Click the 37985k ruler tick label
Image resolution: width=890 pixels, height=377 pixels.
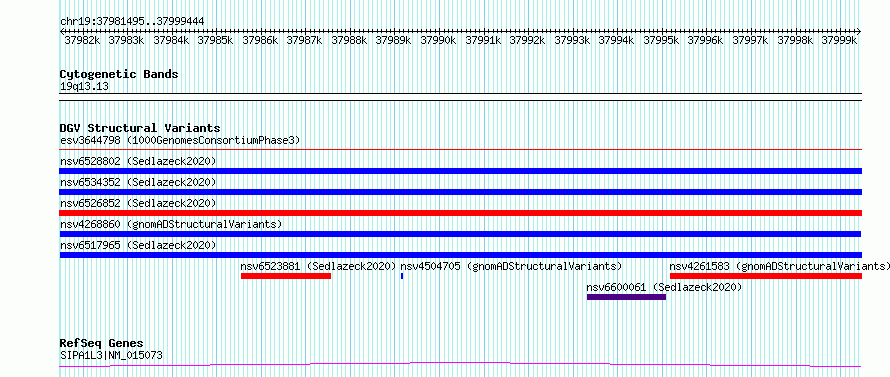(x=216, y=40)
